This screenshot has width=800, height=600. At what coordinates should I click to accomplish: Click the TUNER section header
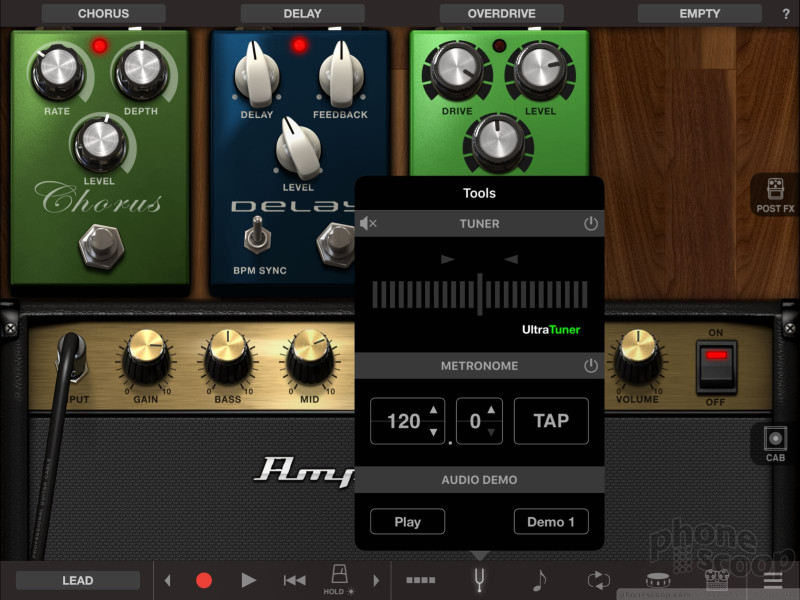pyautogui.click(x=479, y=223)
